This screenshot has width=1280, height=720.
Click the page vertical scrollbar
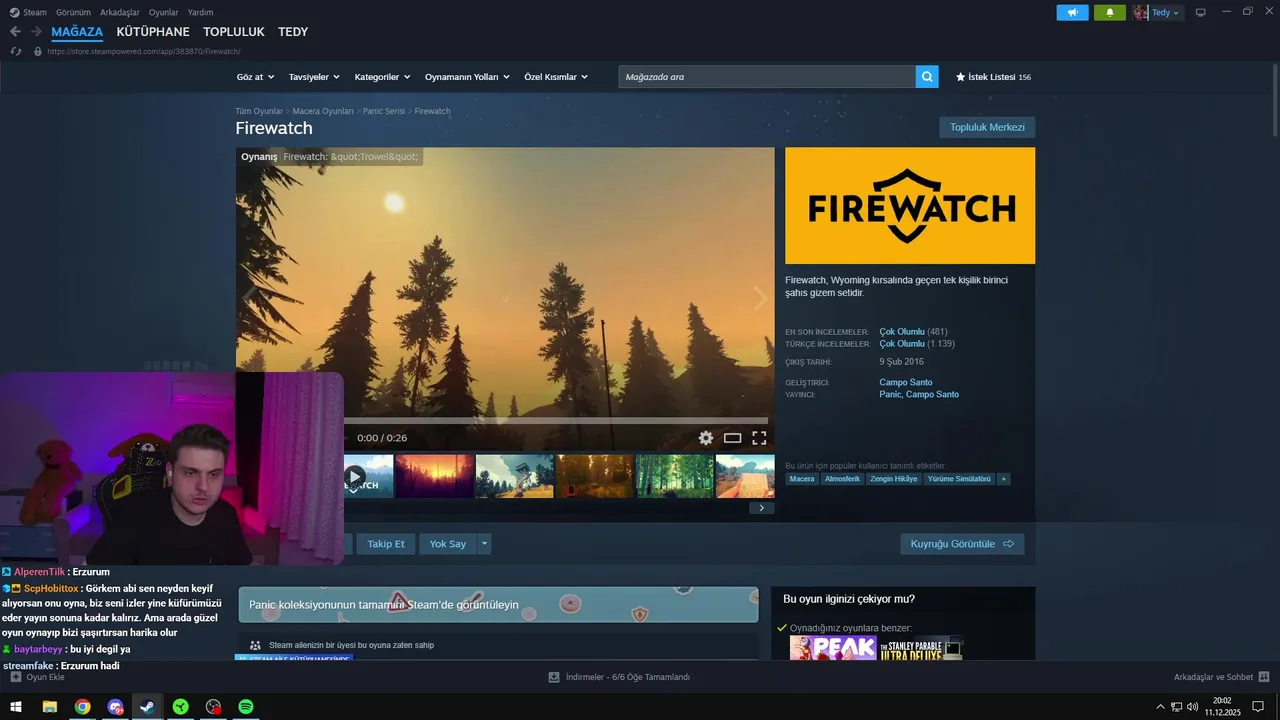point(1275,100)
